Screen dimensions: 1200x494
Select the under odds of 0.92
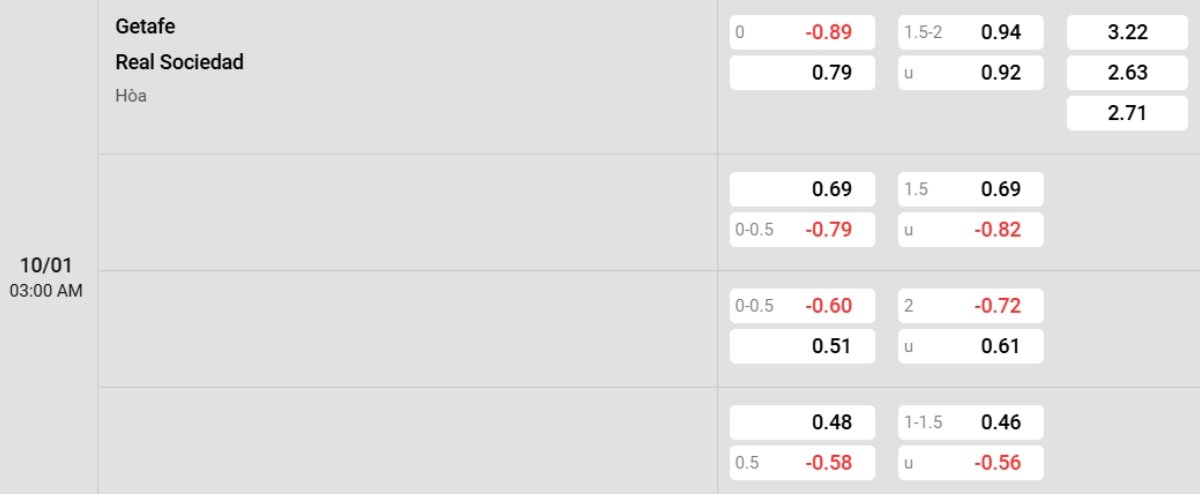(x=970, y=73)
